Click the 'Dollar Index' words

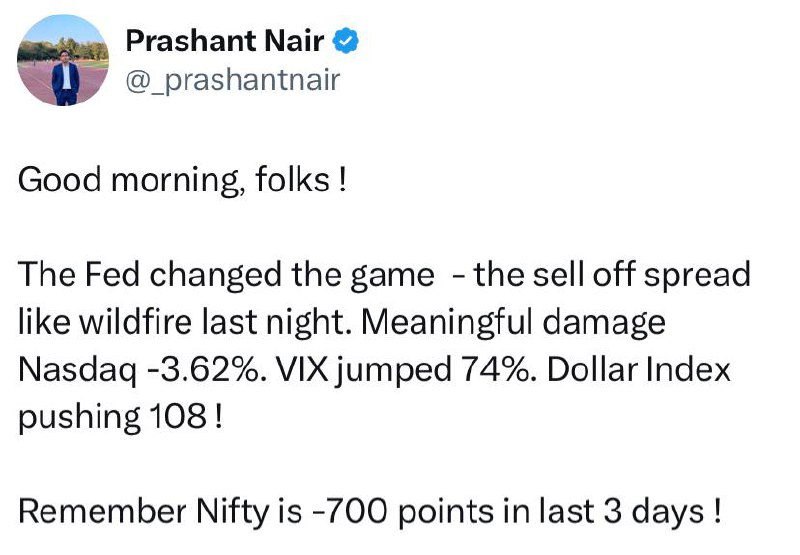[639, 369]
